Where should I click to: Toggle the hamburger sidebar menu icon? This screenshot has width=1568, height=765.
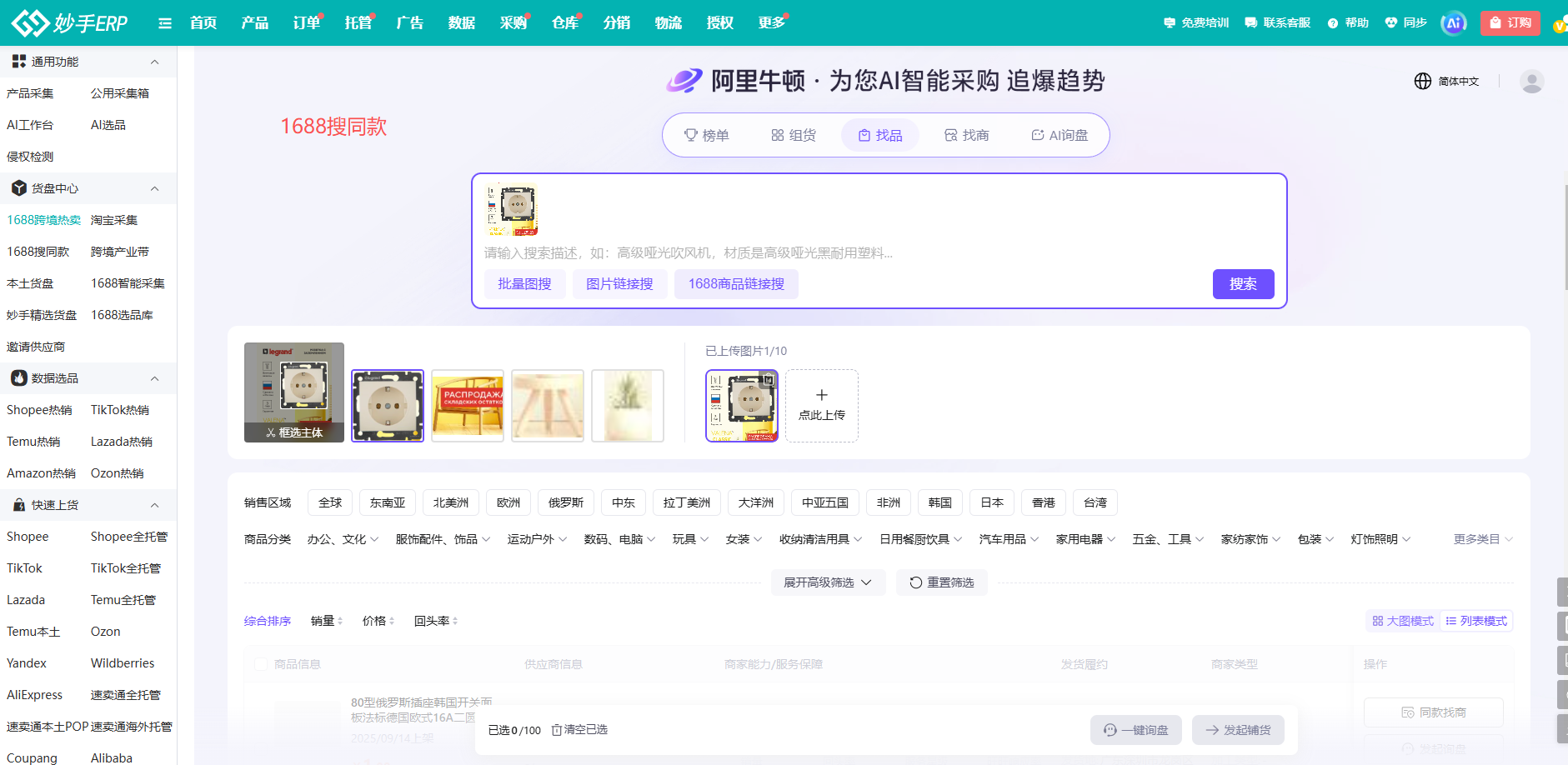(165, 23)
